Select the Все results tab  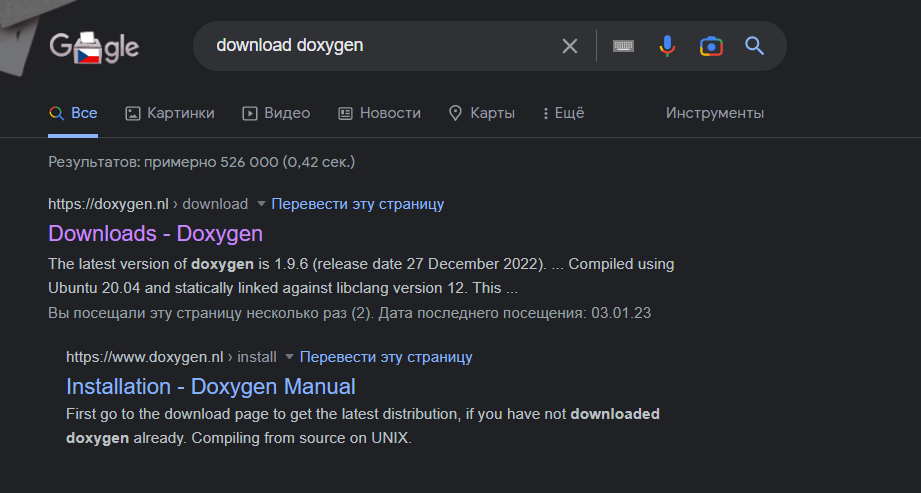tap(74, 113)
